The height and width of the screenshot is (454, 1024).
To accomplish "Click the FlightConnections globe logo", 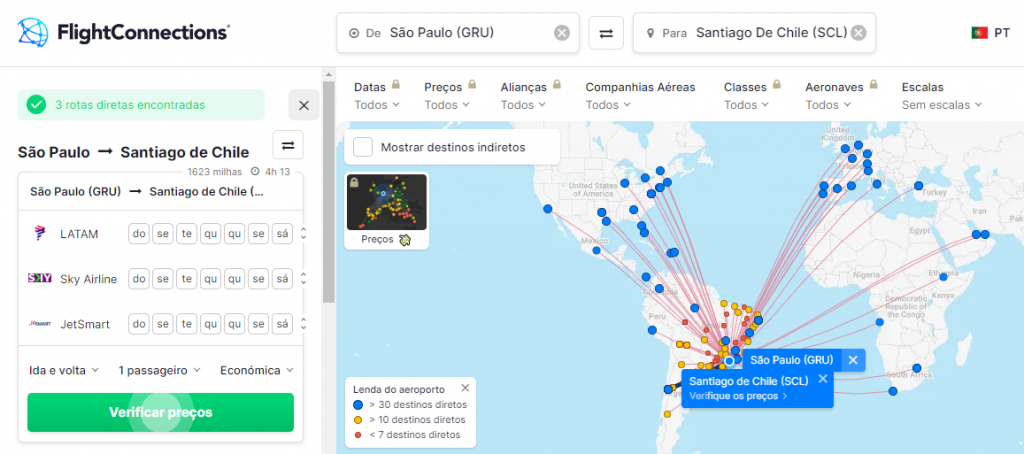I will (x=33, y=33).
